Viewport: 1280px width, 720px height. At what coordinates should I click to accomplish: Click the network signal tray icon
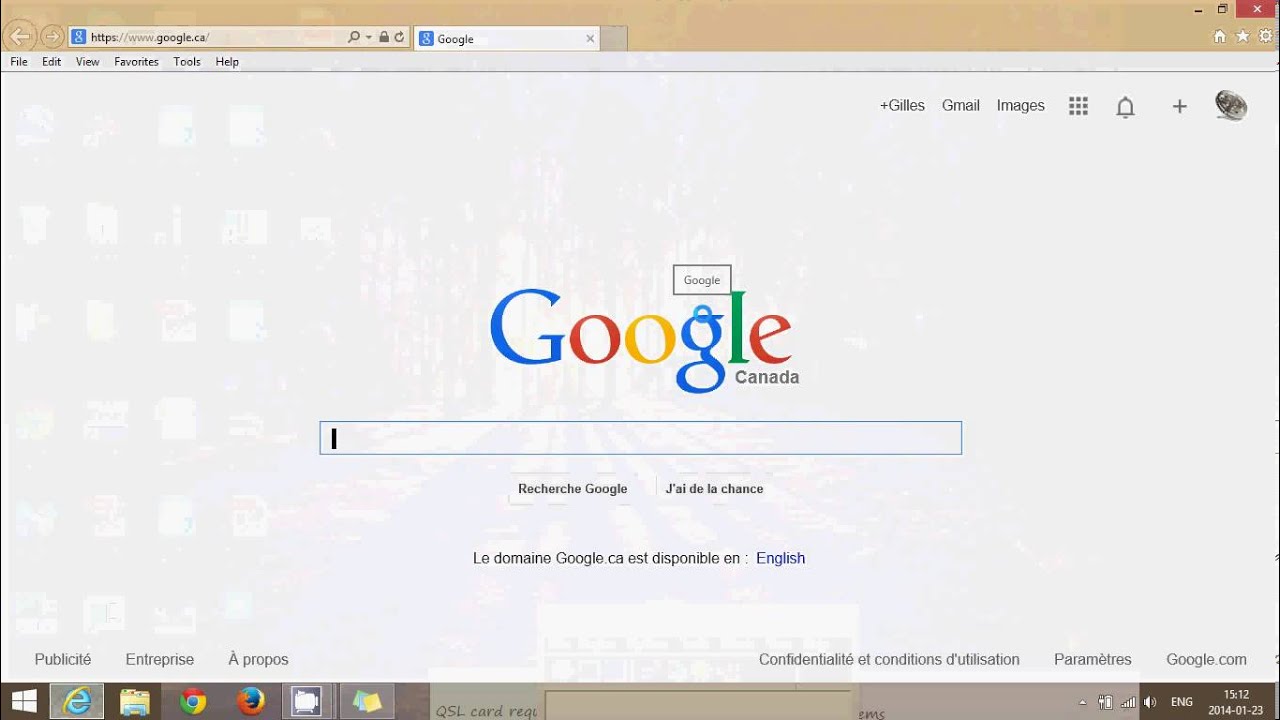[x=1128, y=702]
